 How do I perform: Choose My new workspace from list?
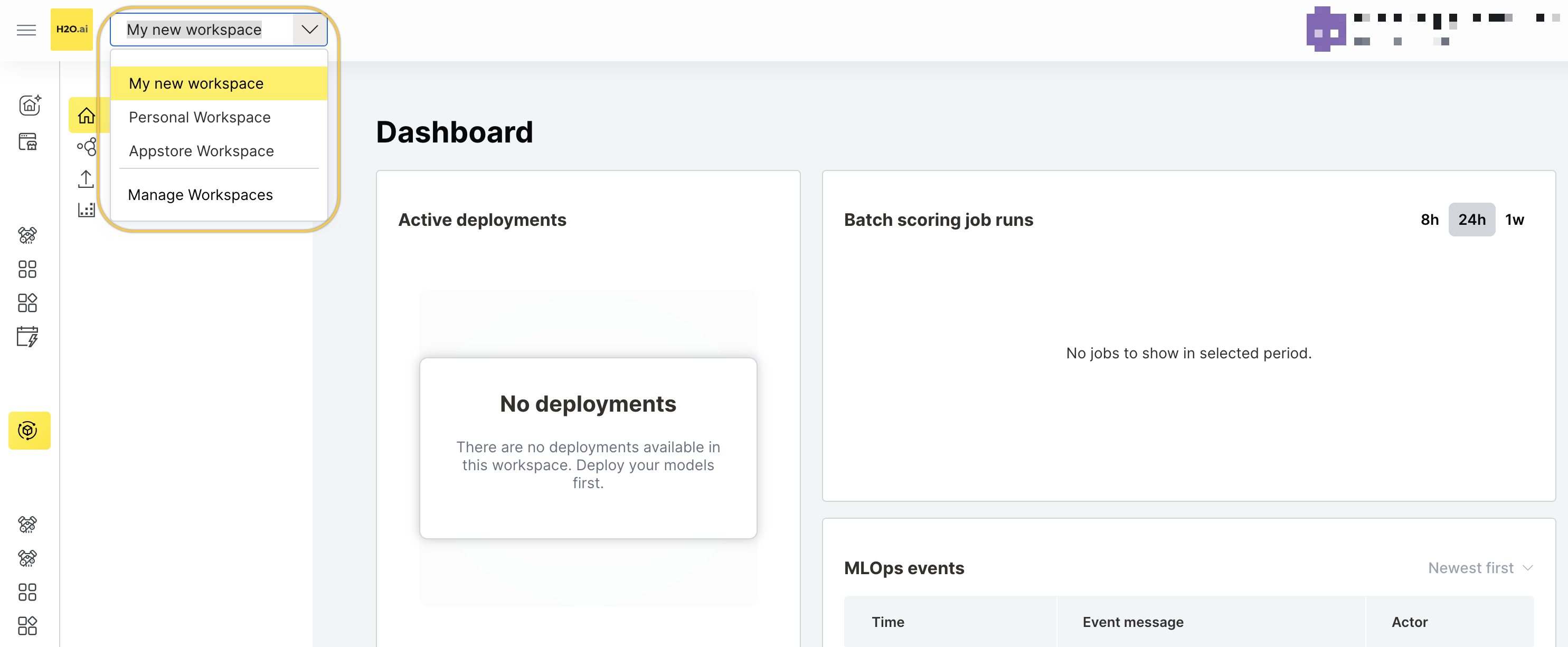click(x=219, y=83)
